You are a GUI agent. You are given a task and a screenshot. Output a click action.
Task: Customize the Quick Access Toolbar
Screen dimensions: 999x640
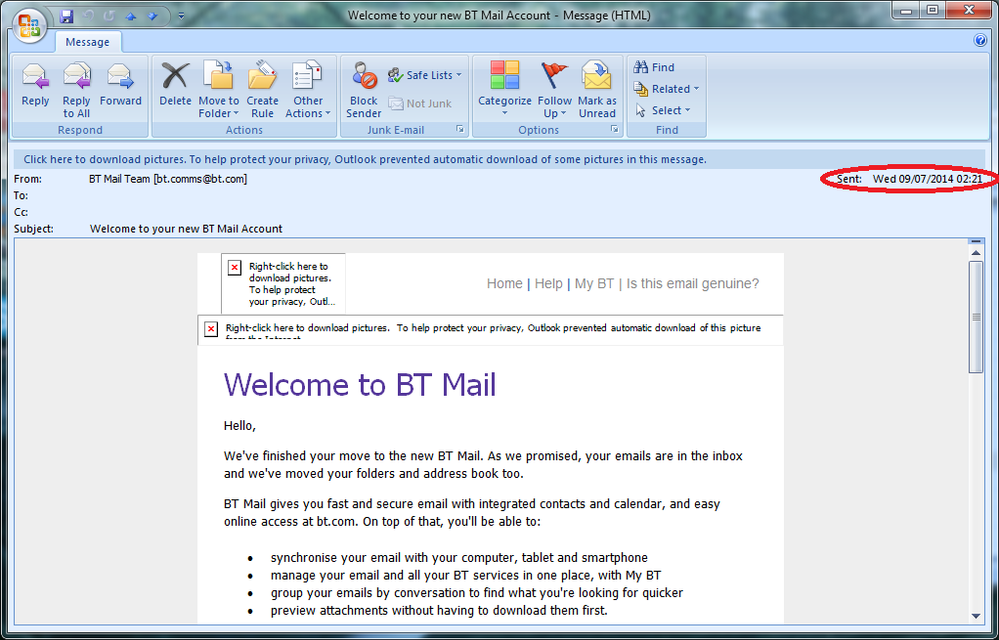pos(180,16)
